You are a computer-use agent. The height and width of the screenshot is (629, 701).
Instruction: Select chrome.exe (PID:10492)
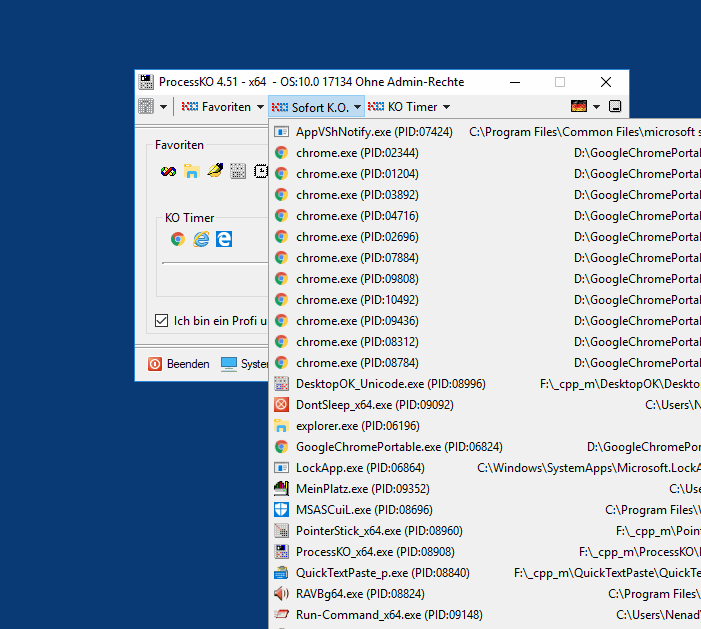pyautogui.click(x=485, y=300)
